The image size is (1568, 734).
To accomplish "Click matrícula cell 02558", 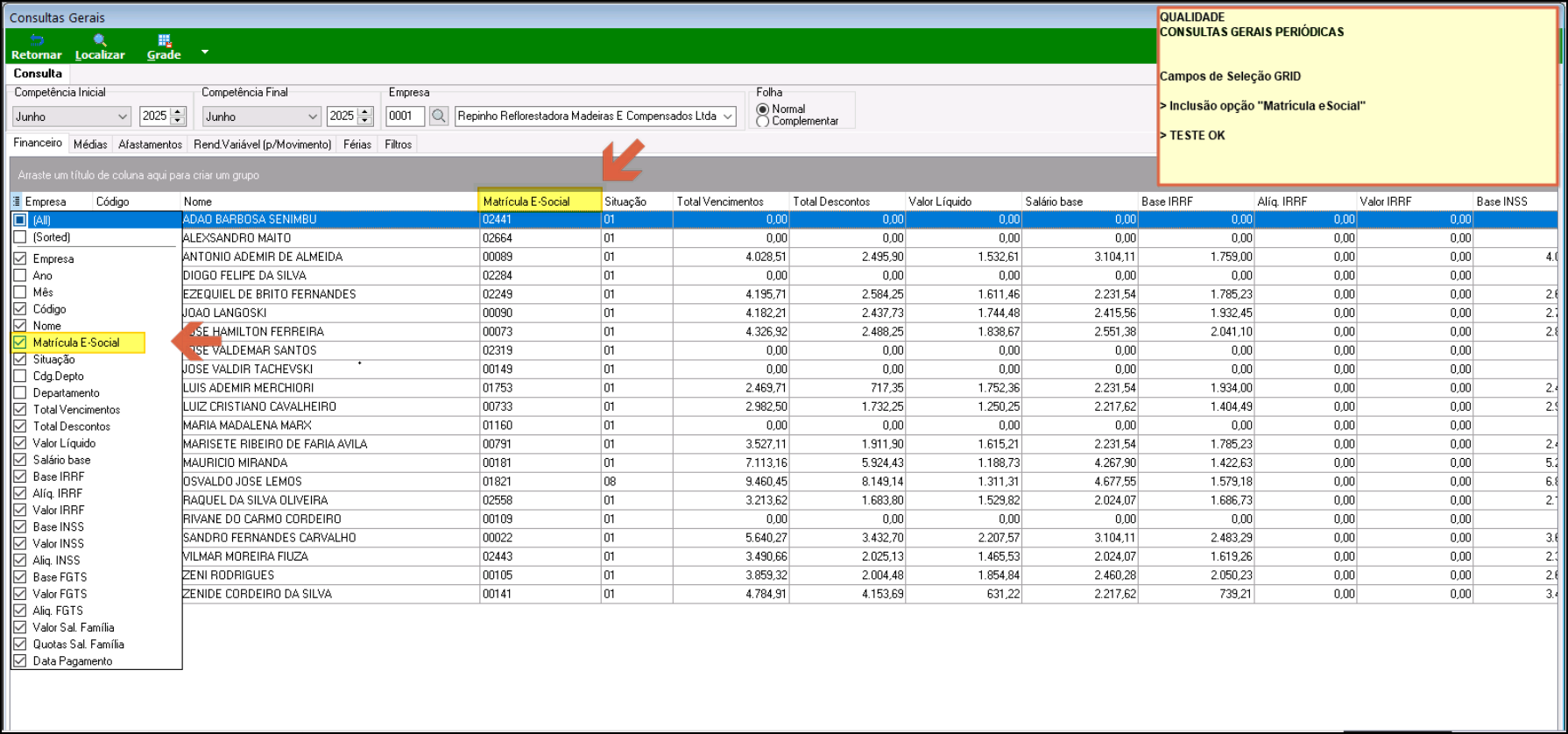I will 540,500.
